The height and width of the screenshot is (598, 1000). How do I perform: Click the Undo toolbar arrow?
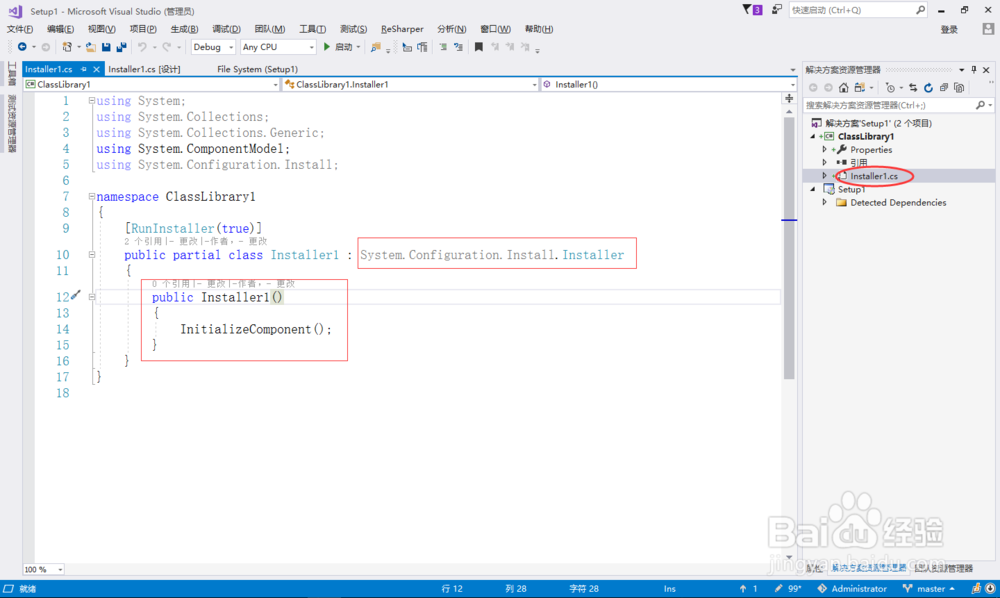[142, 47]
